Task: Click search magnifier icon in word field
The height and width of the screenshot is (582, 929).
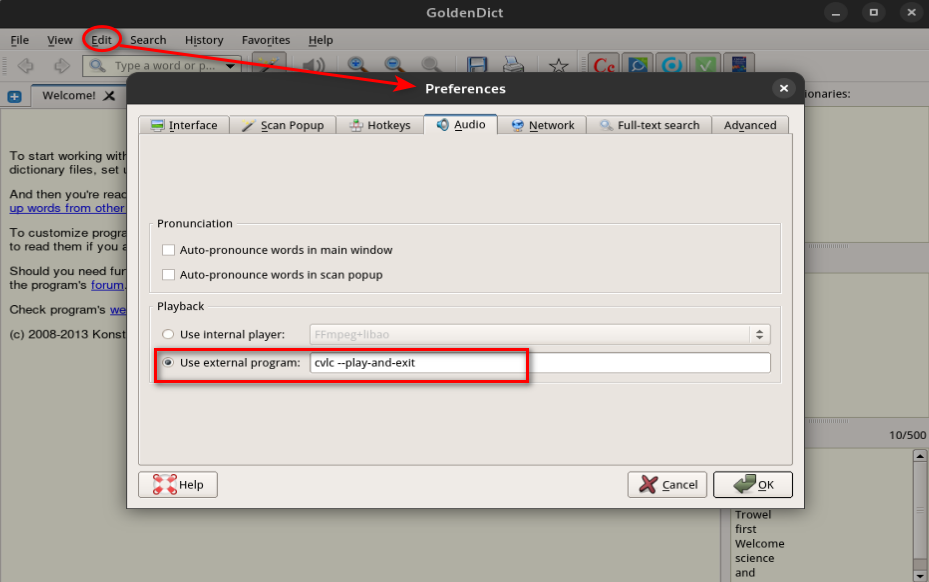Action: (x=98, y=65)
